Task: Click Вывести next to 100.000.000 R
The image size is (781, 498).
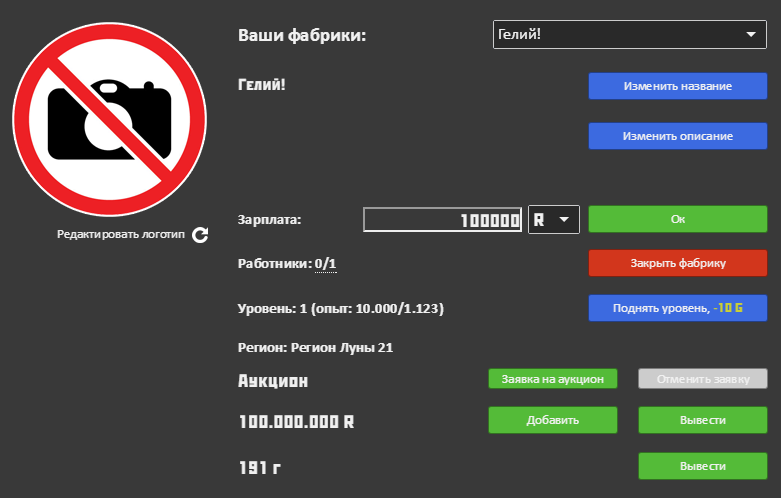Action: click(x=702, y=420)
